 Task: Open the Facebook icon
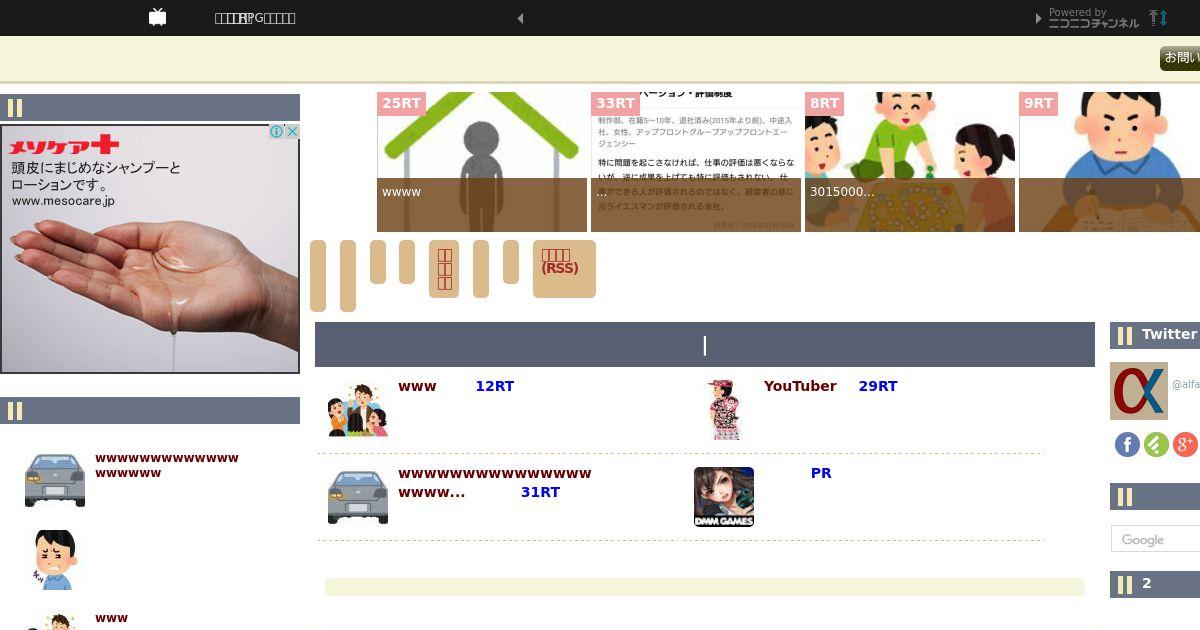tap(1127, 445)
